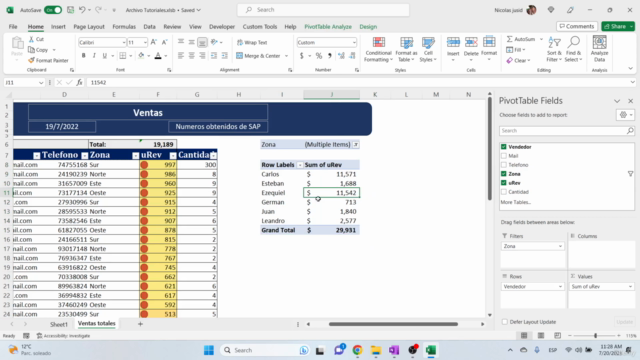Screen dimensions: 640x360
Task: Open Format as Table gallery
Action: 406,49
